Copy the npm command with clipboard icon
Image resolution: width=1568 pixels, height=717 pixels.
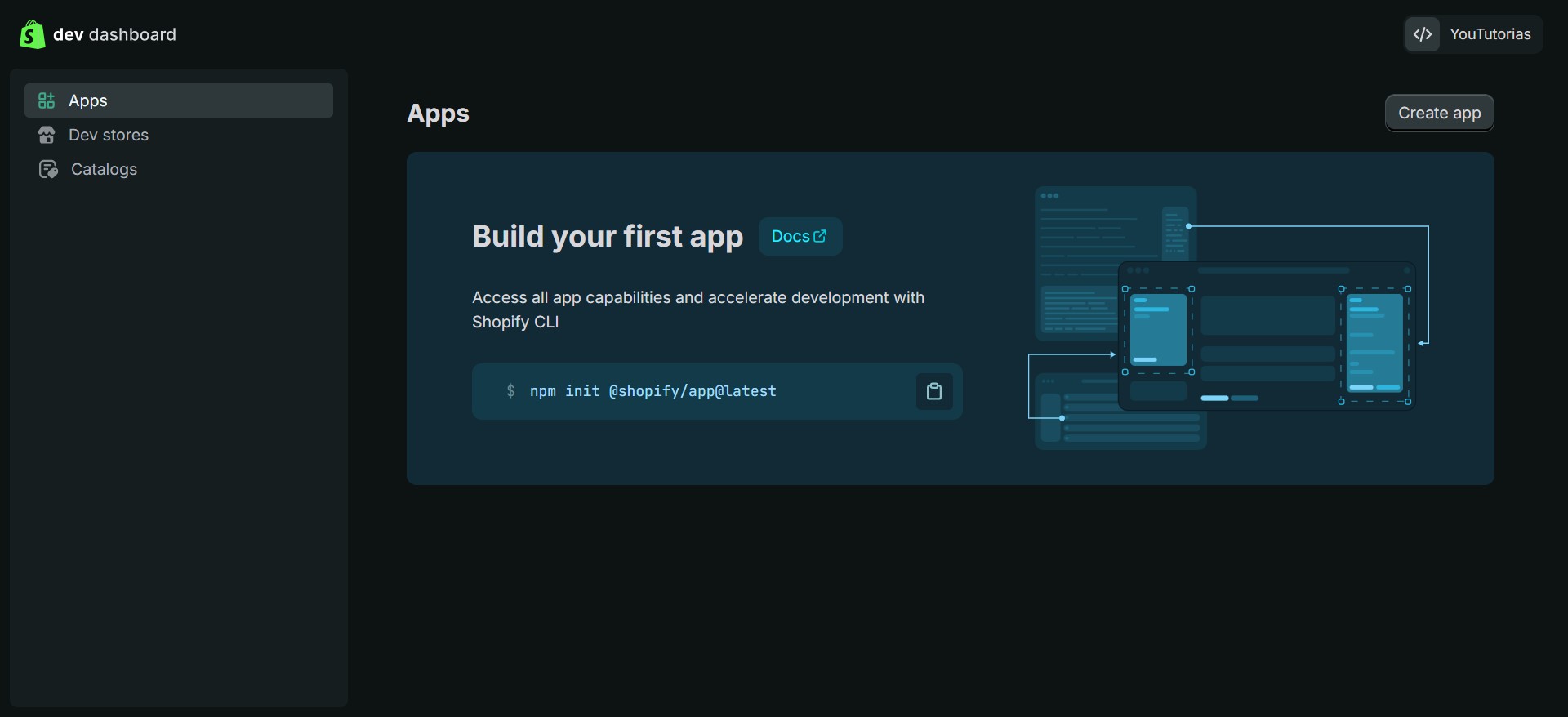pos(934,391)
